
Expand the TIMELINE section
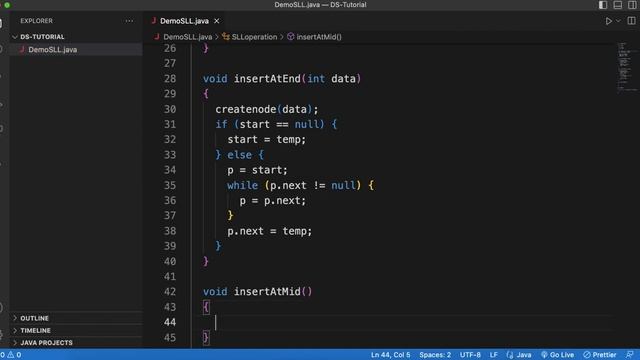35,330
